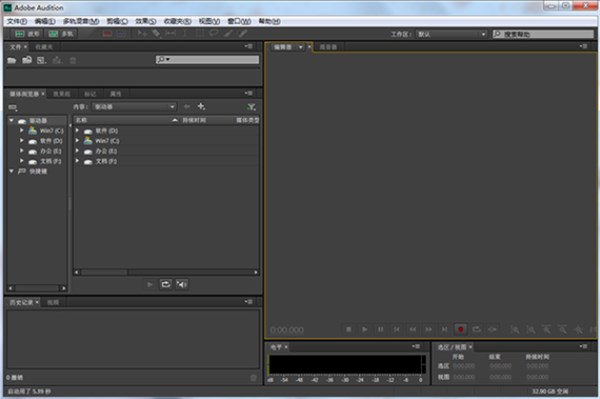Viewport: 600px width, 399px height.
Task: Select the Paintbrush Selection tool
Action: [228, 33]
